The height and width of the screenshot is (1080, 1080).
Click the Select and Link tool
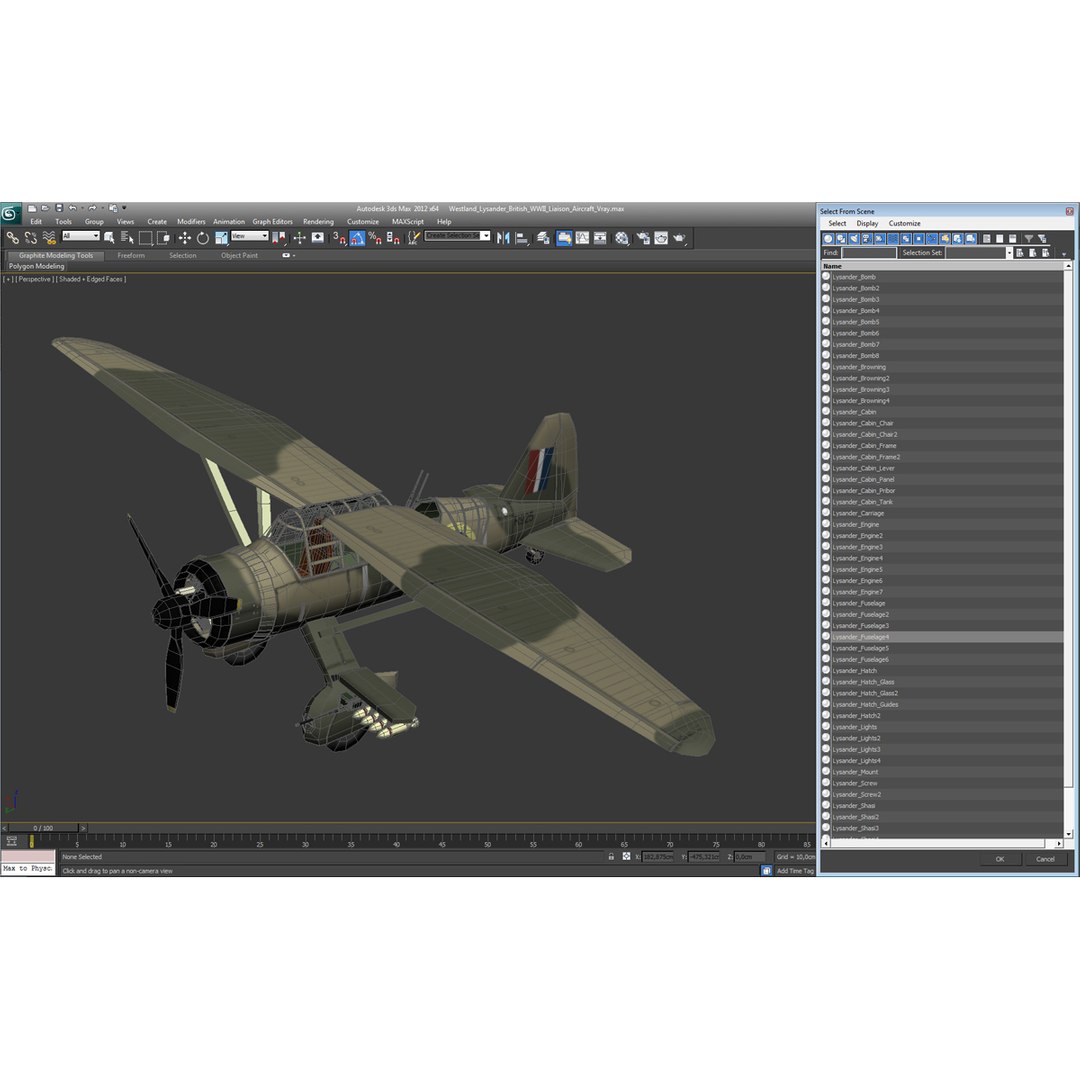click(12, 238)
